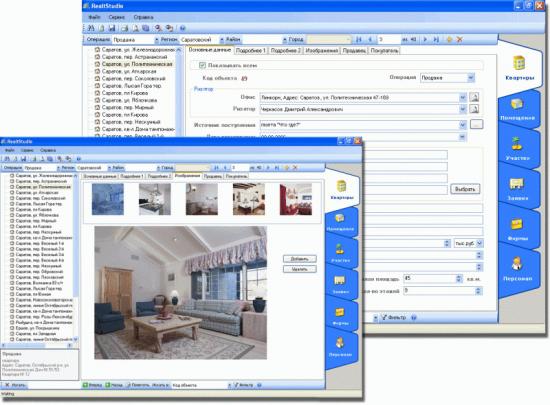The height and width of the screenshot is (405, 550).
Task: Click the orange X delete-record icon in back window
Action: click(460, 40)
